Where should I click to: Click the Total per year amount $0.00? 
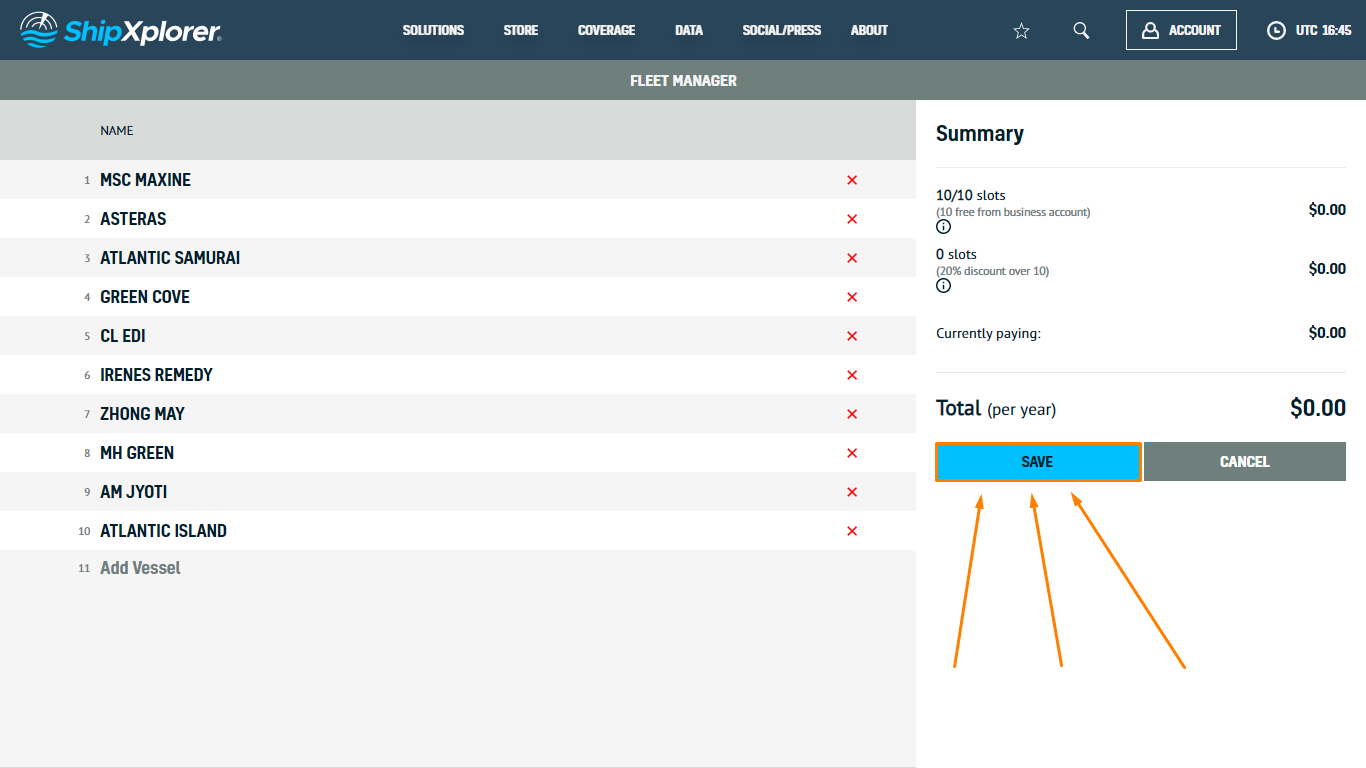click(x=1318, y=408)
